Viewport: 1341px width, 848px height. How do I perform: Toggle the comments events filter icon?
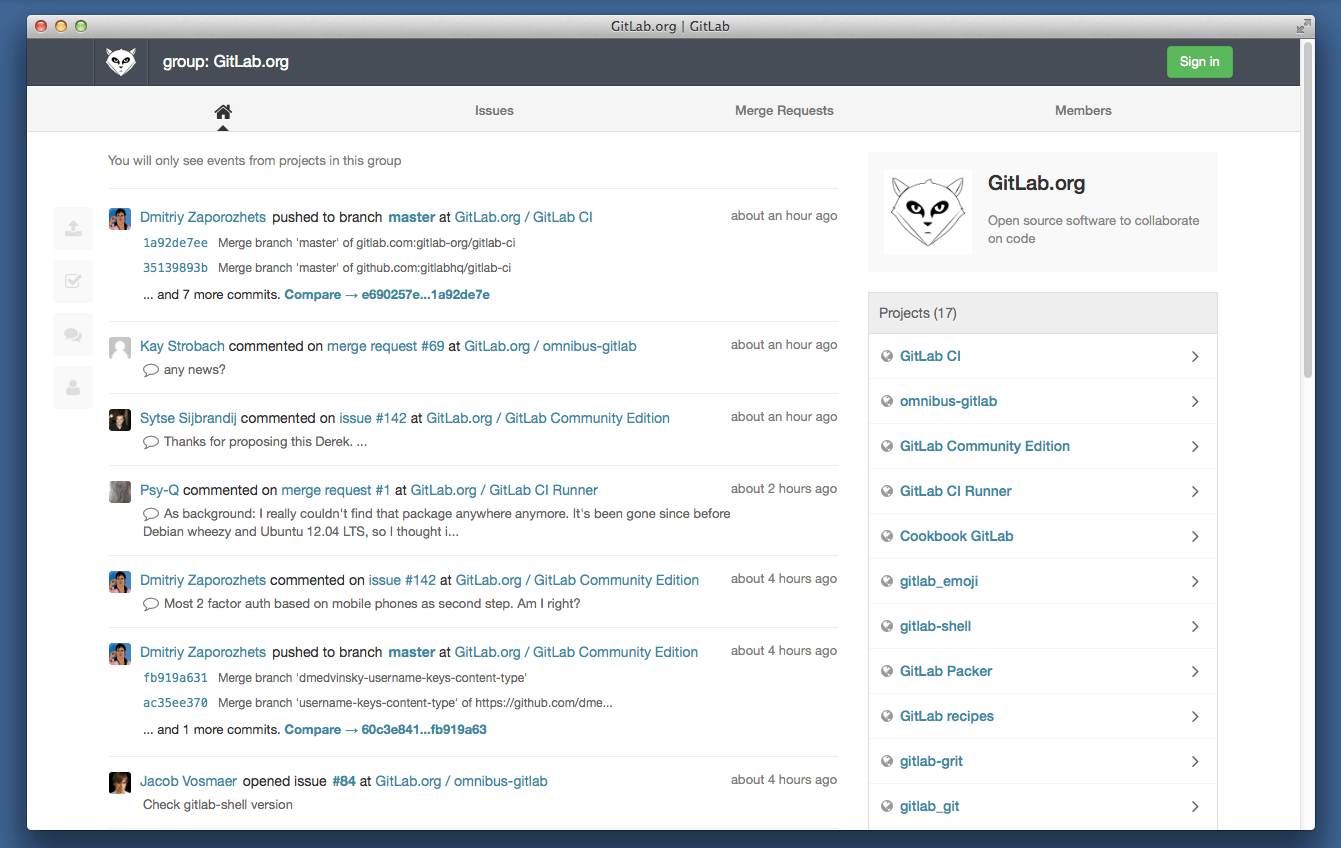click(73, 335)
